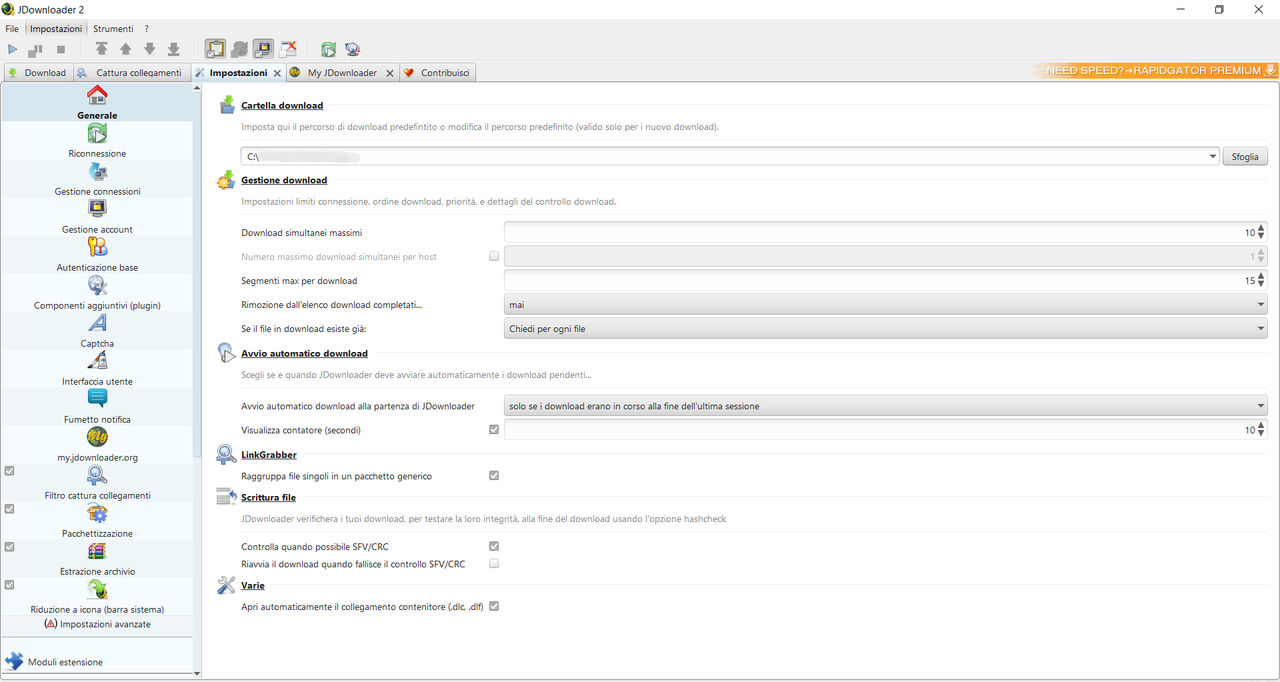This screenshot has height=682, width=1280.
Task: Close the My JDownloader tab
Action: [x=390, y=73]
